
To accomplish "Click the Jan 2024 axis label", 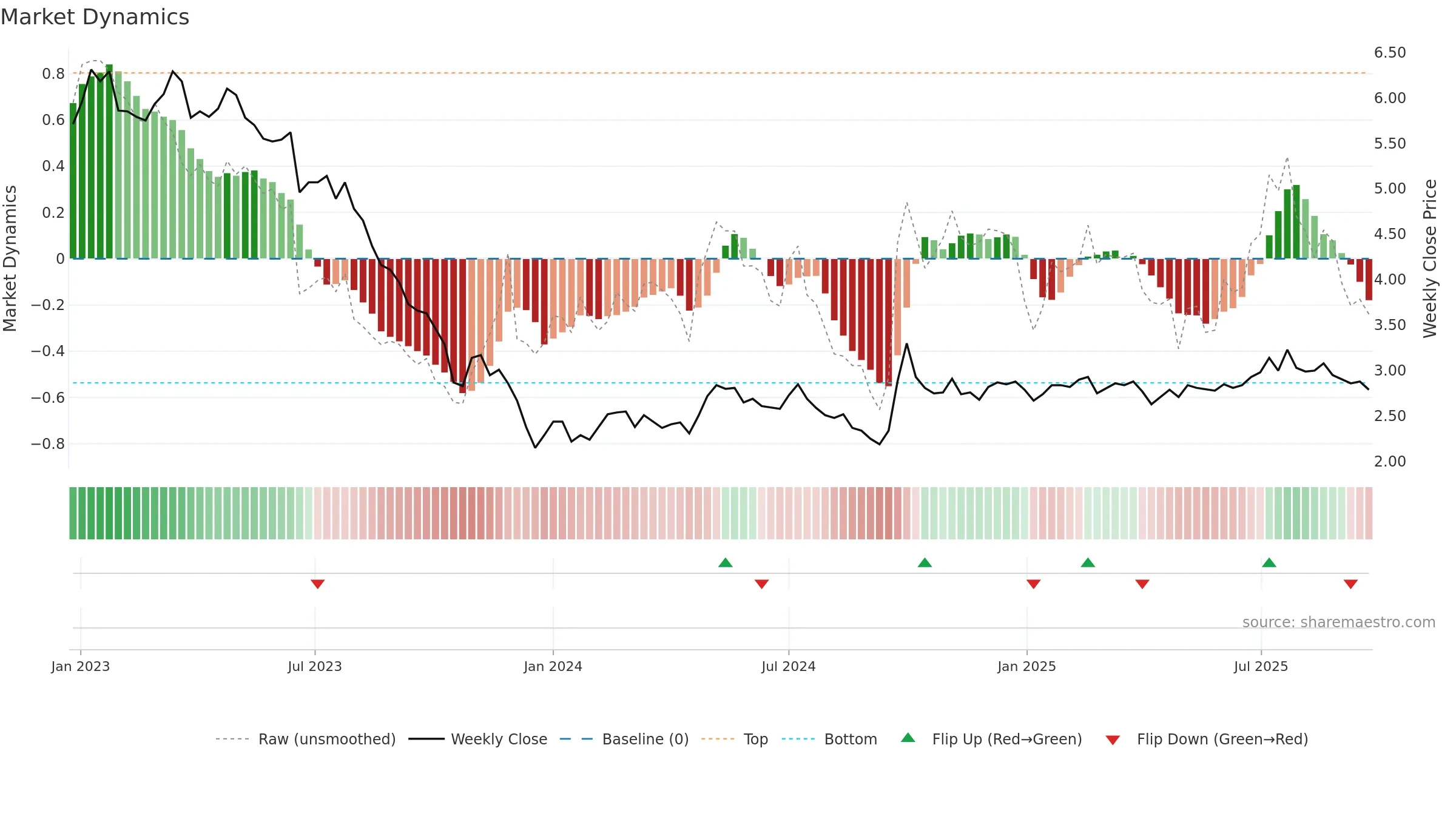I will point(553,666).
